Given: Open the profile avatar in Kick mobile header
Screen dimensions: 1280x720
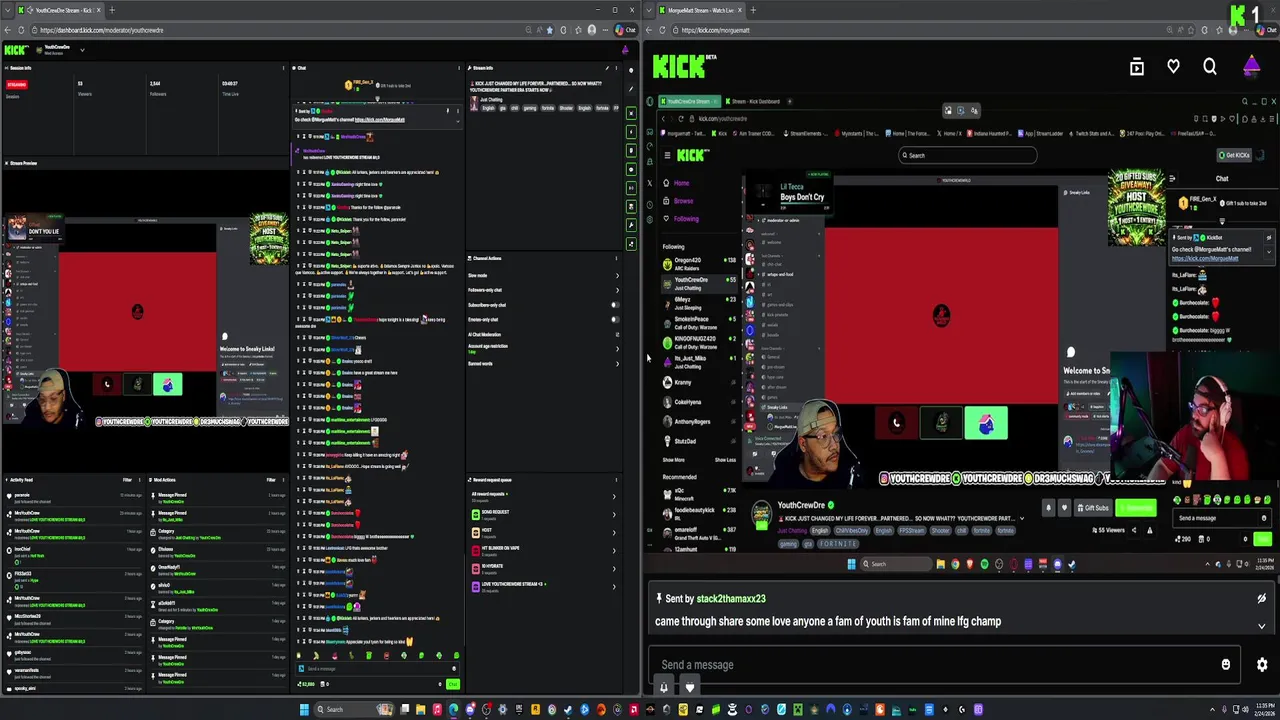Looking at the screenshot, I should coord(1251,67).
